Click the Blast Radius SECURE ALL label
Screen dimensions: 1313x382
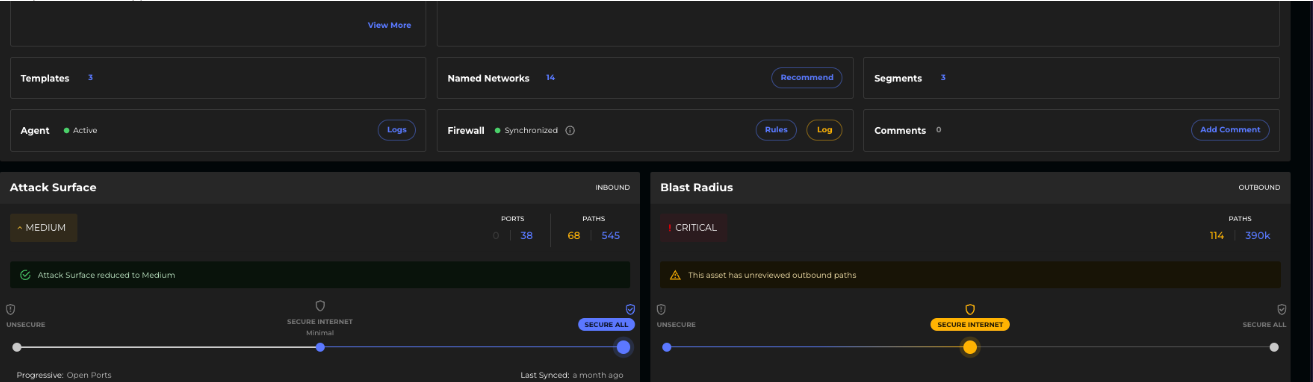coord(1265,325)
